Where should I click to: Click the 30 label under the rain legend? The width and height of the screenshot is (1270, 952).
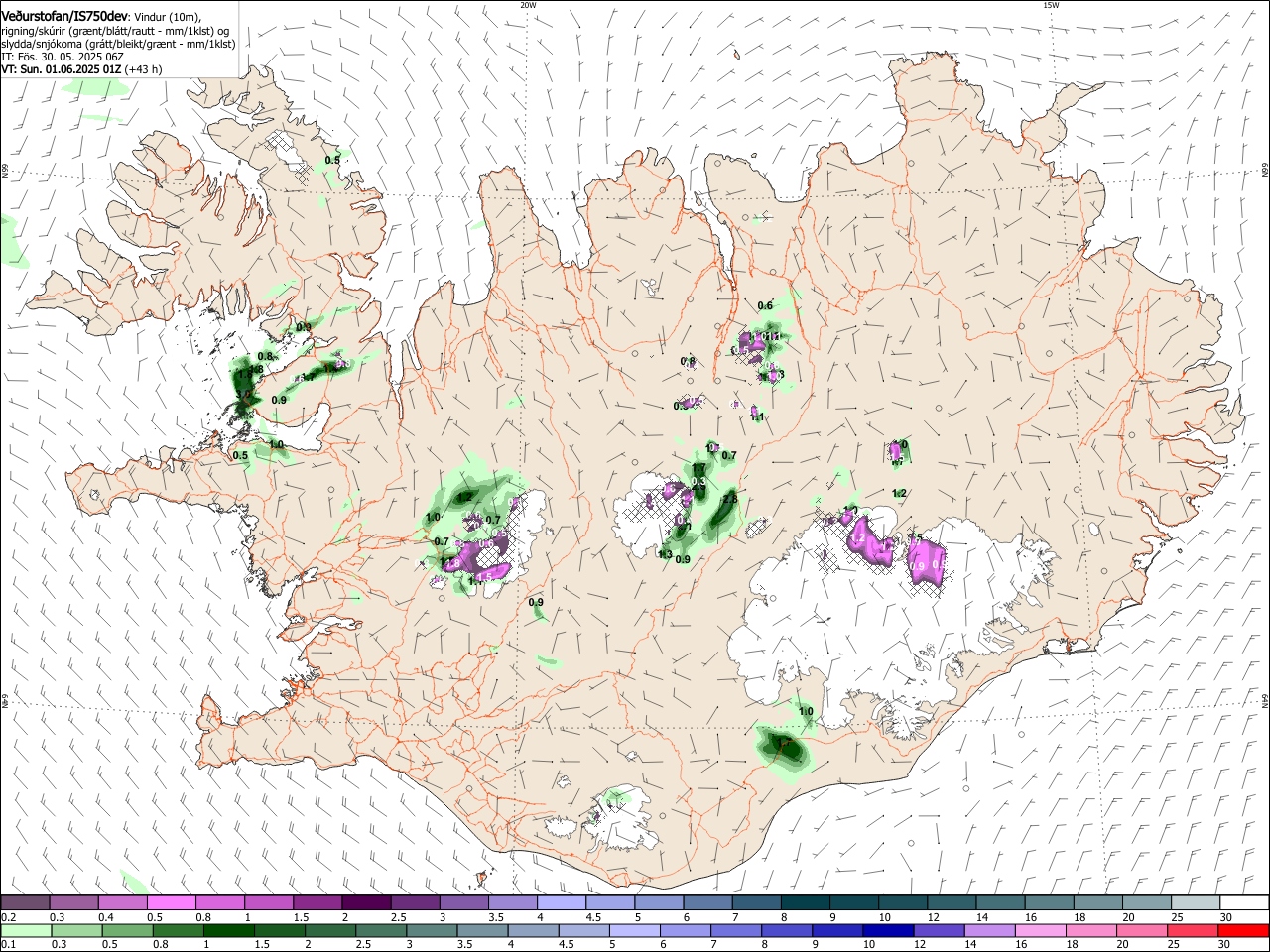(x=1226, y=944)
